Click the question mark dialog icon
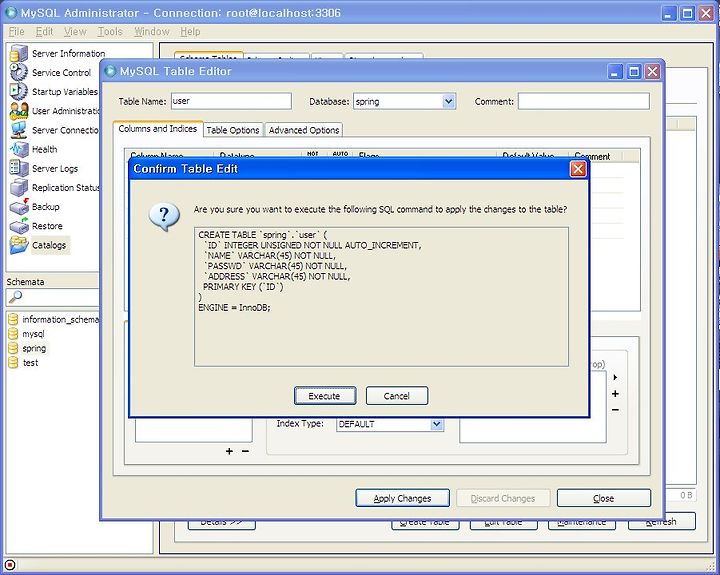The width and height of the screenshot is (720, 575). pyautogui.click(x=164, y=216)
